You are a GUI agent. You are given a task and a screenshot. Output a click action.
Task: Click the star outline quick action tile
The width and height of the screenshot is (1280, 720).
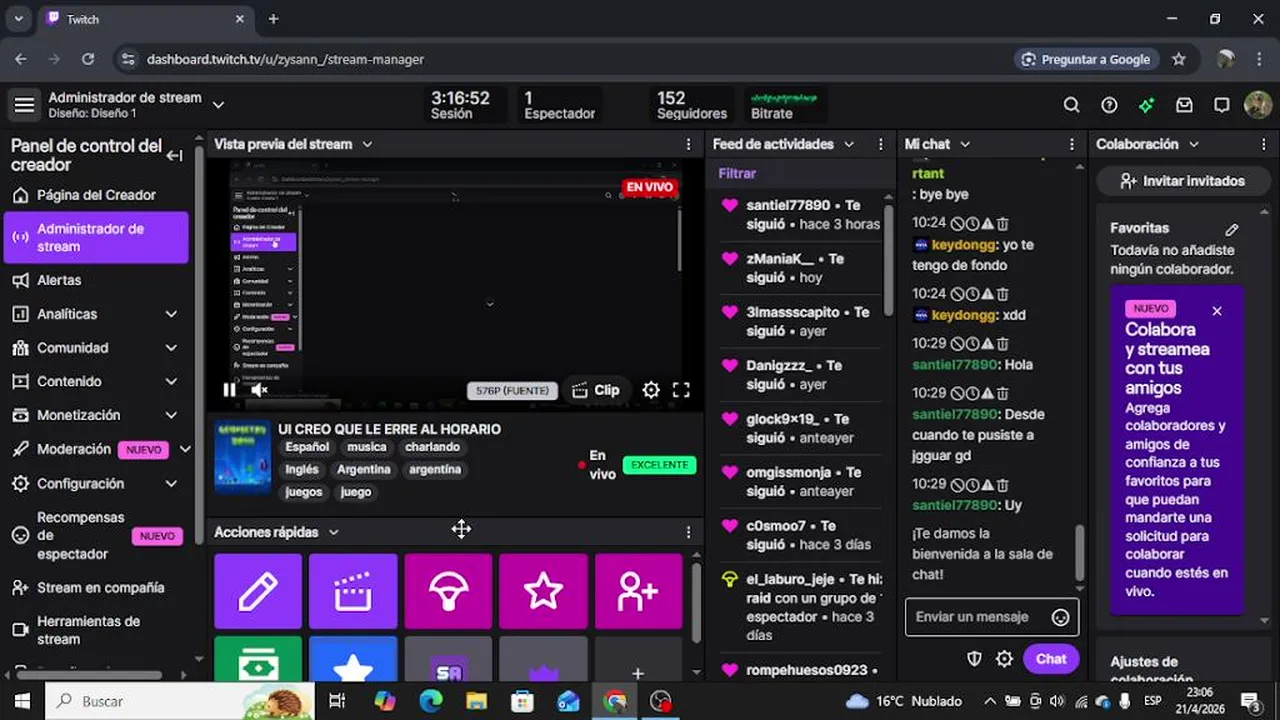point(543,592)
